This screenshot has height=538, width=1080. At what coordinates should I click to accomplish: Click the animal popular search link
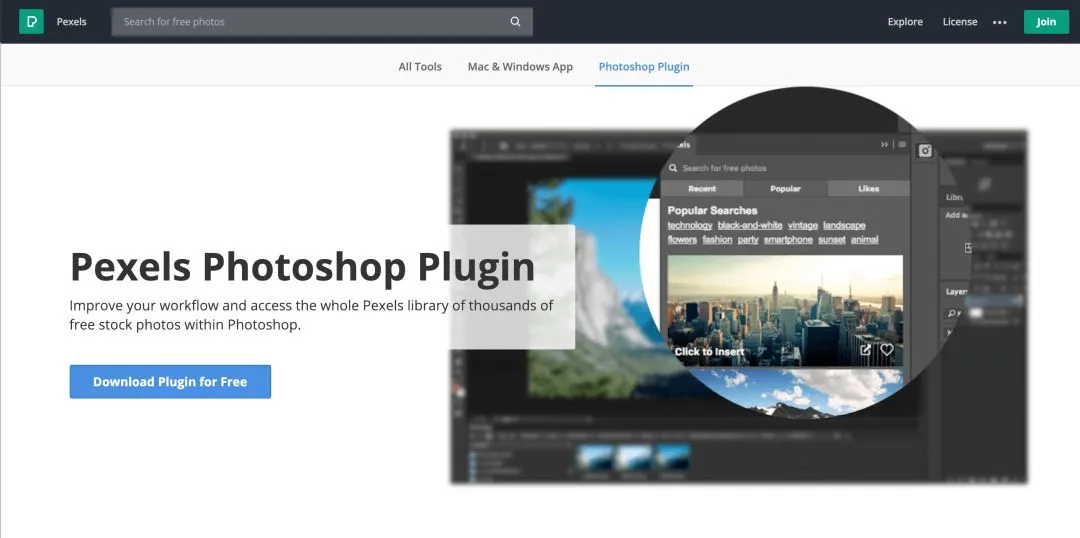[x=864, y=240]
